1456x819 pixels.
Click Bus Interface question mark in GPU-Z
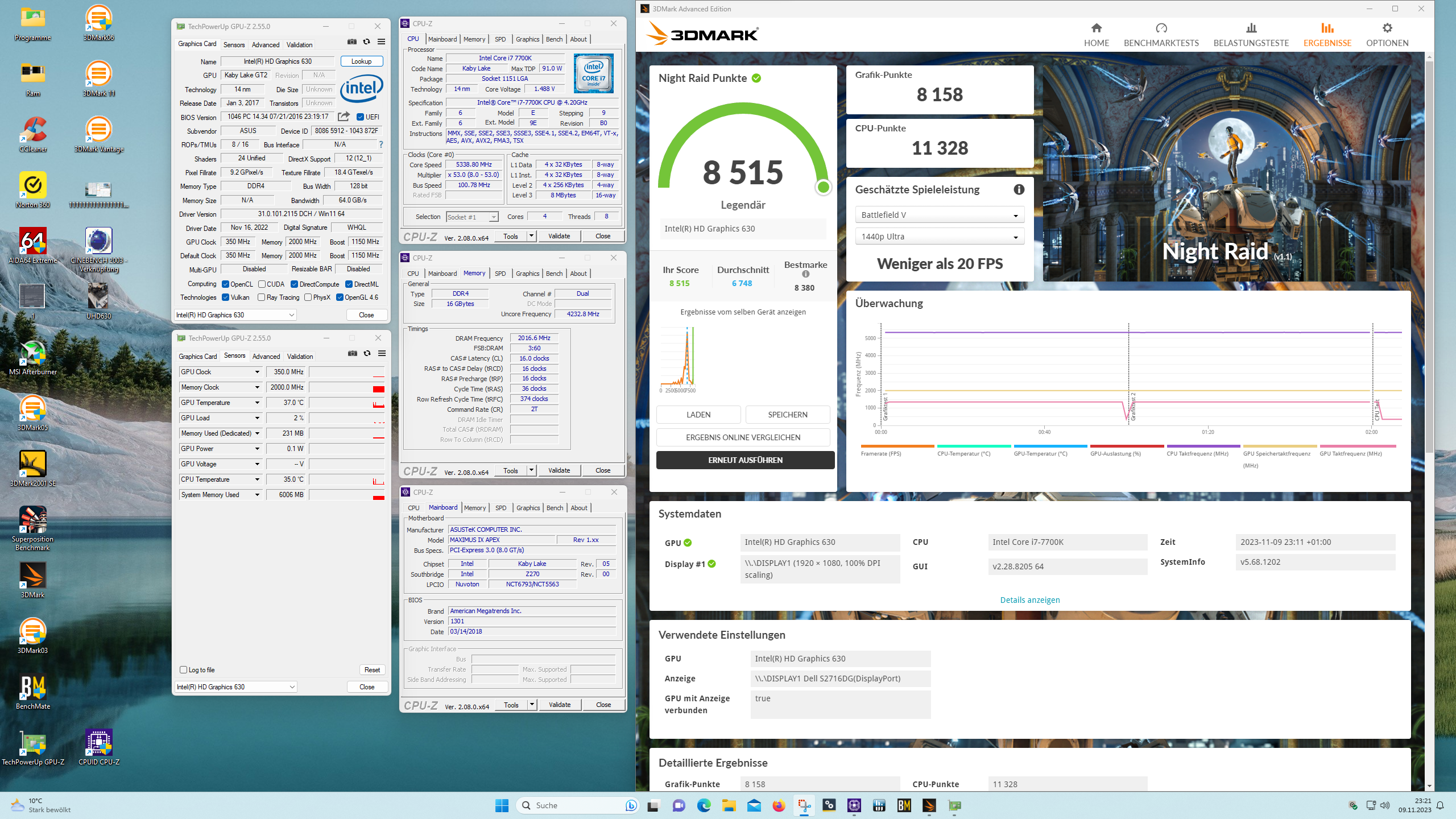tap(381, 144)
